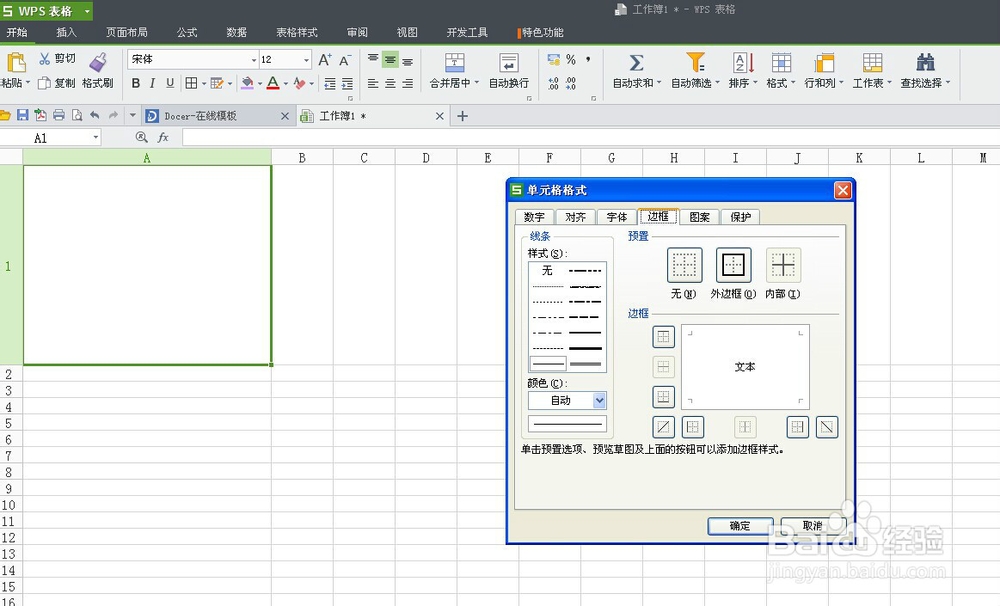Confirm dialog with 确定

(x=740, y=526)
